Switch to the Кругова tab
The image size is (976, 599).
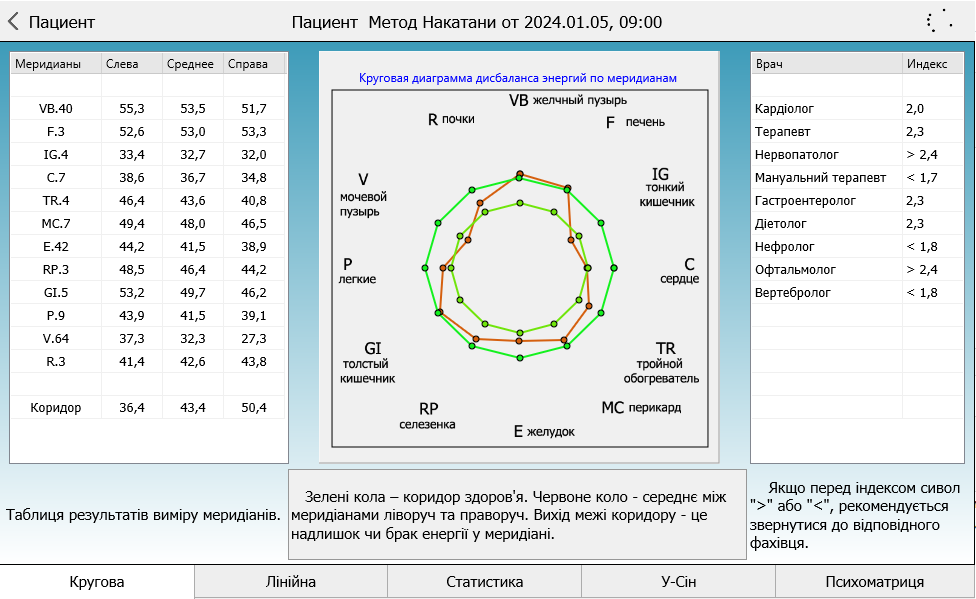(97, 582)
